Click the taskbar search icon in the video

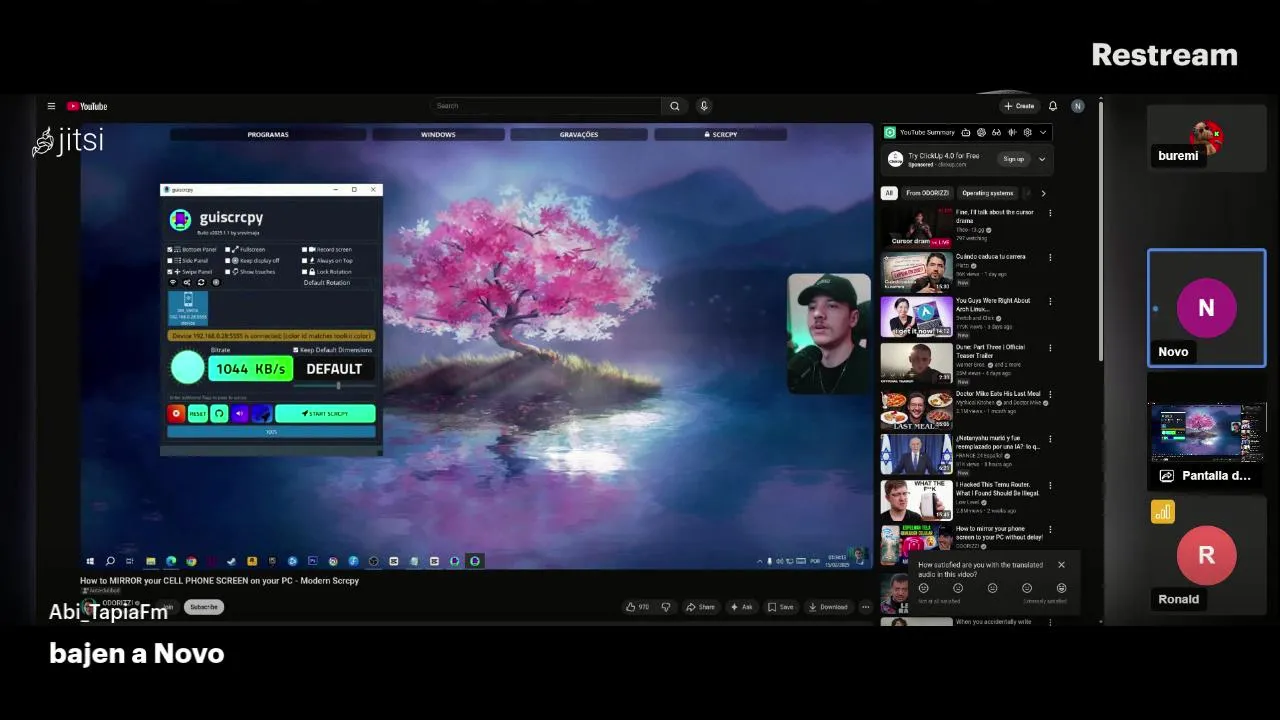pyautogui.click(x=110, y=561)
